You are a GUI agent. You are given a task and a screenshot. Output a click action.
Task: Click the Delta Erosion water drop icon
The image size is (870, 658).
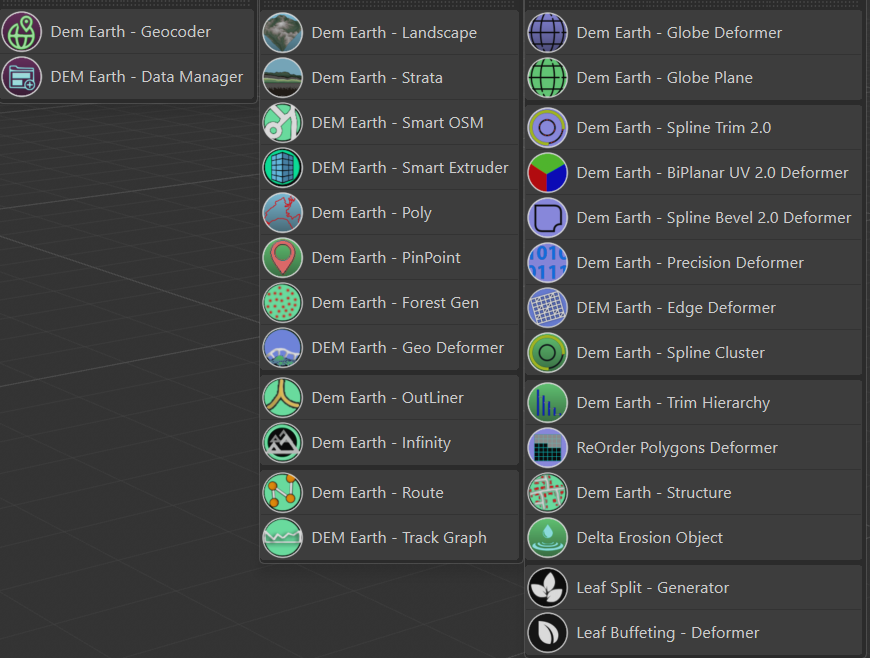click(548, 538)
